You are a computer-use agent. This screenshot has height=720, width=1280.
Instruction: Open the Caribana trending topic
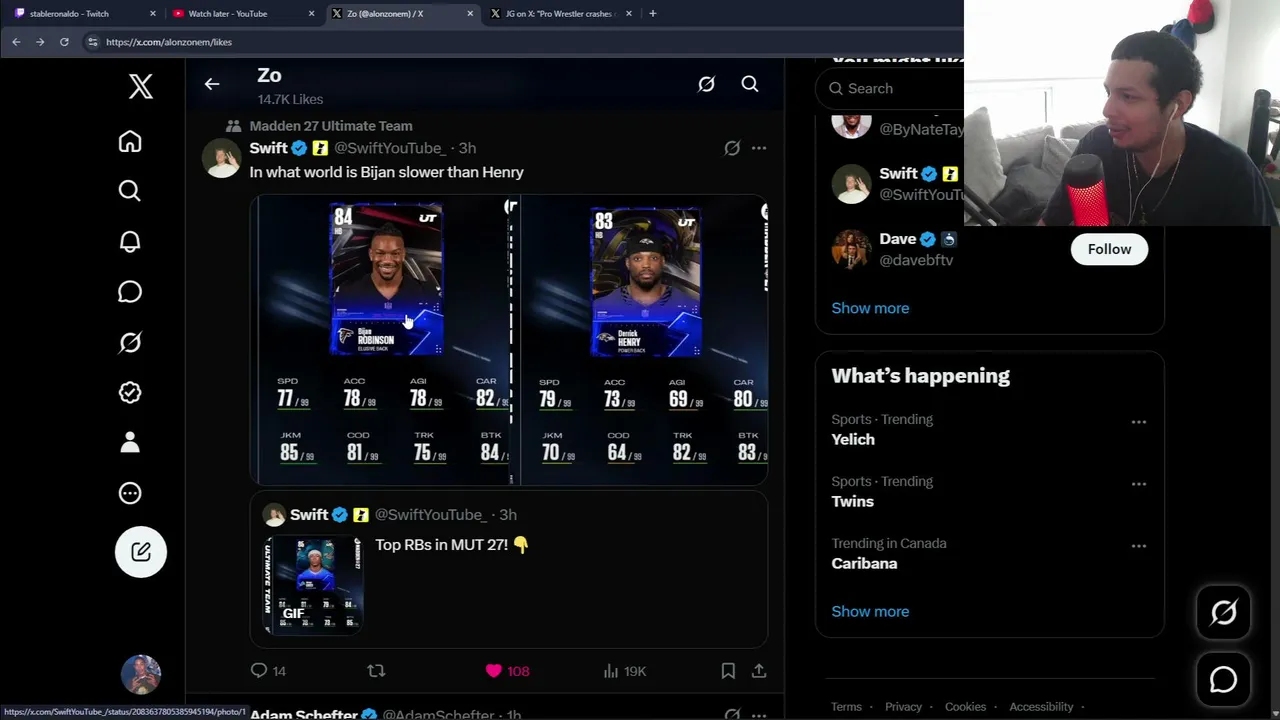coord(864,563)
